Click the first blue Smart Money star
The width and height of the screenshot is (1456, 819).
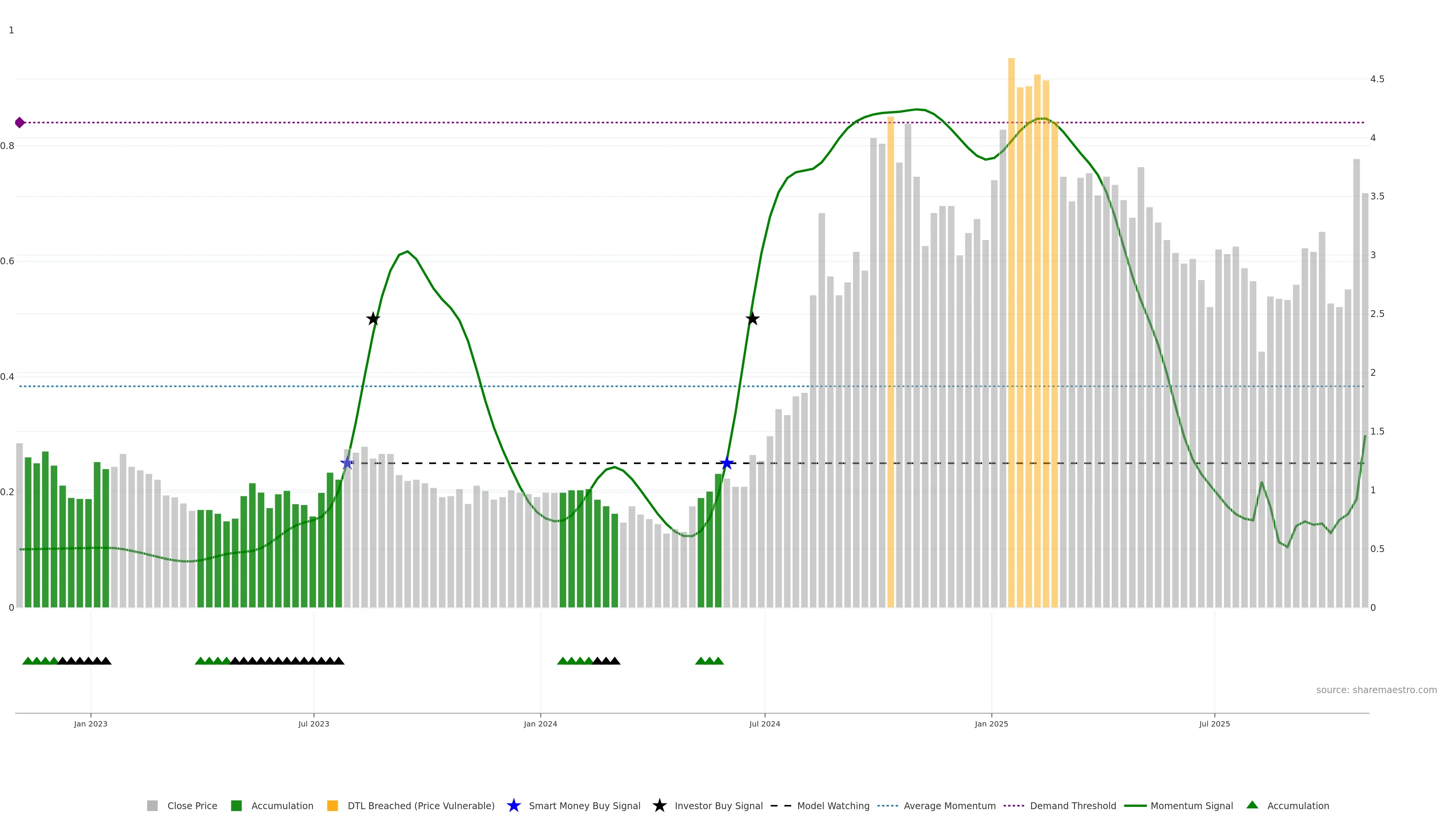pyautogui.click(x=347, y=463)
